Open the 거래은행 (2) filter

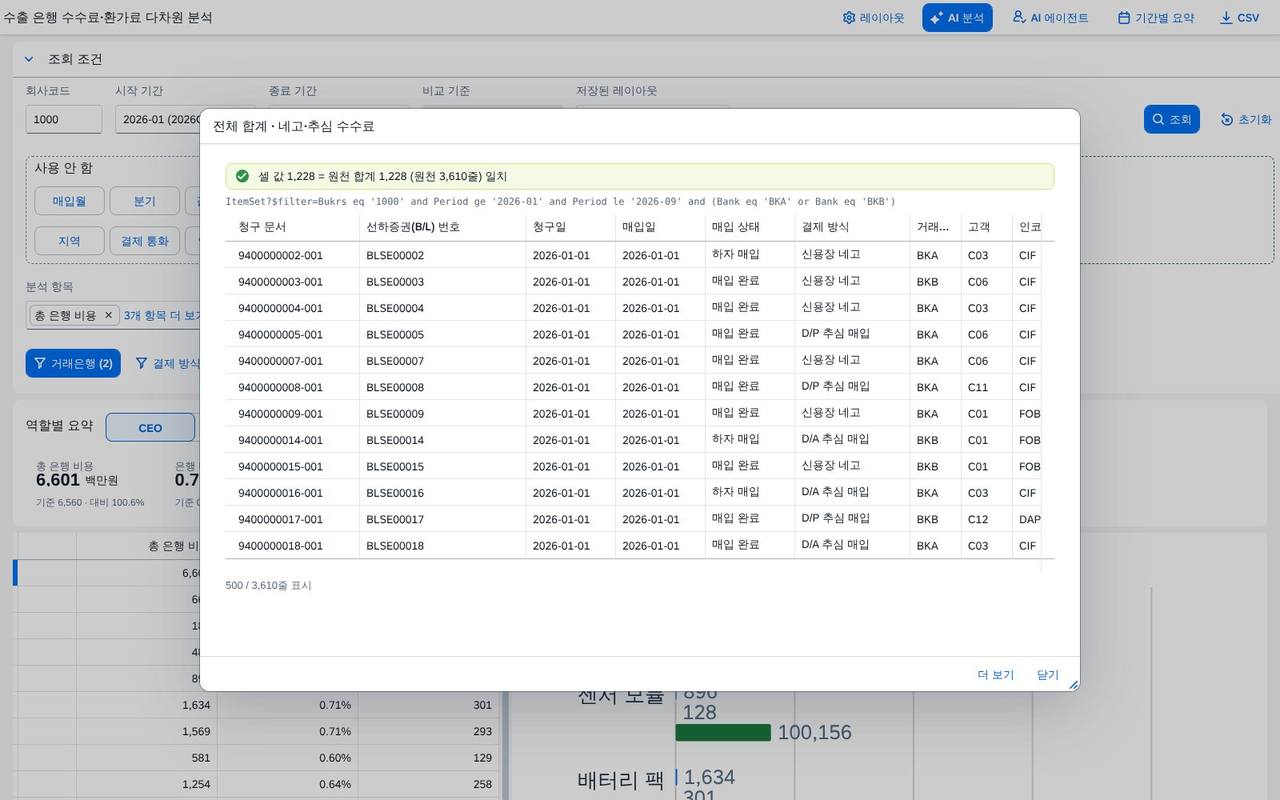73,363
